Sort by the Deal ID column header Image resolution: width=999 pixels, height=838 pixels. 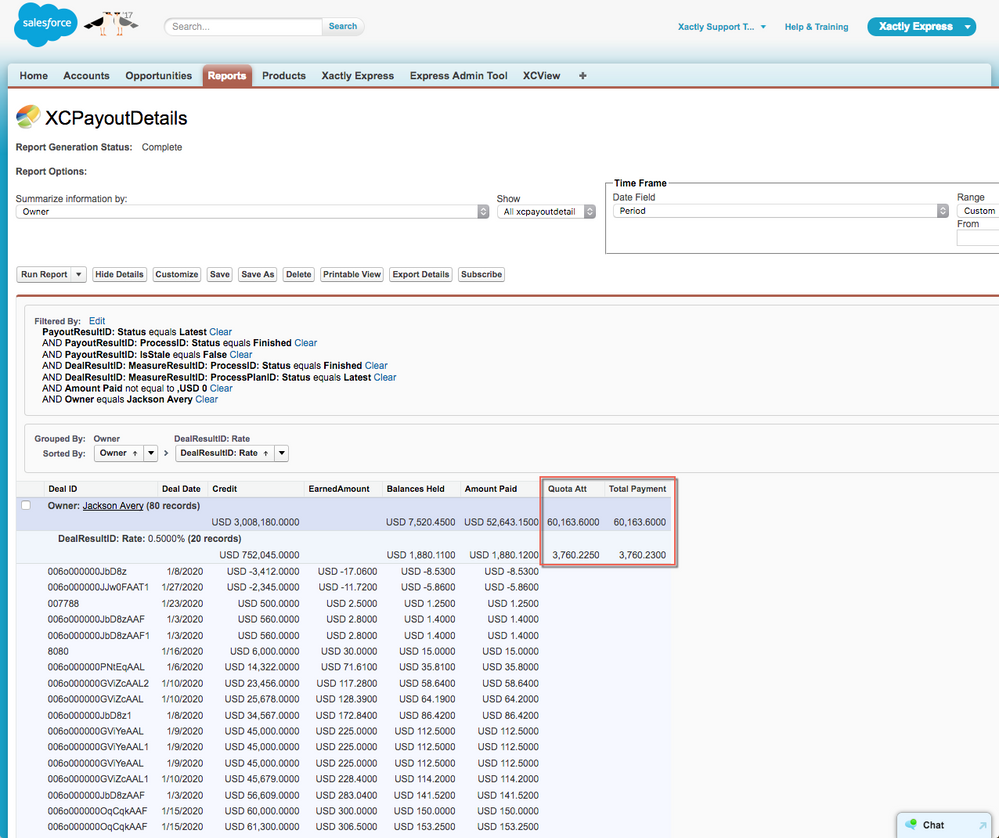[62, 489]
